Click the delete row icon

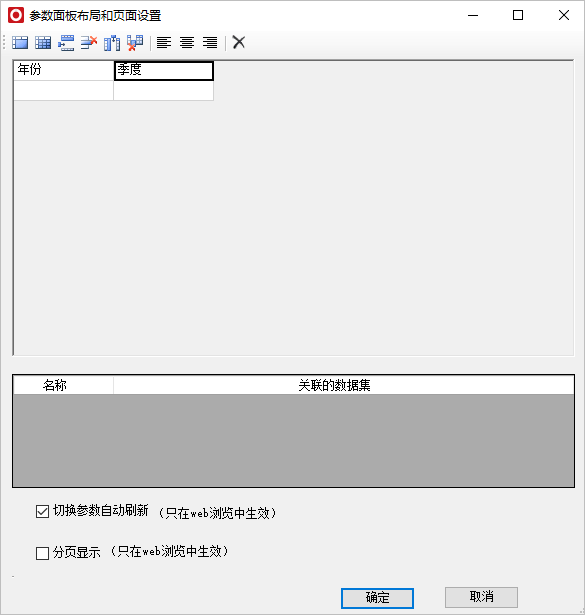pos(89,42)
